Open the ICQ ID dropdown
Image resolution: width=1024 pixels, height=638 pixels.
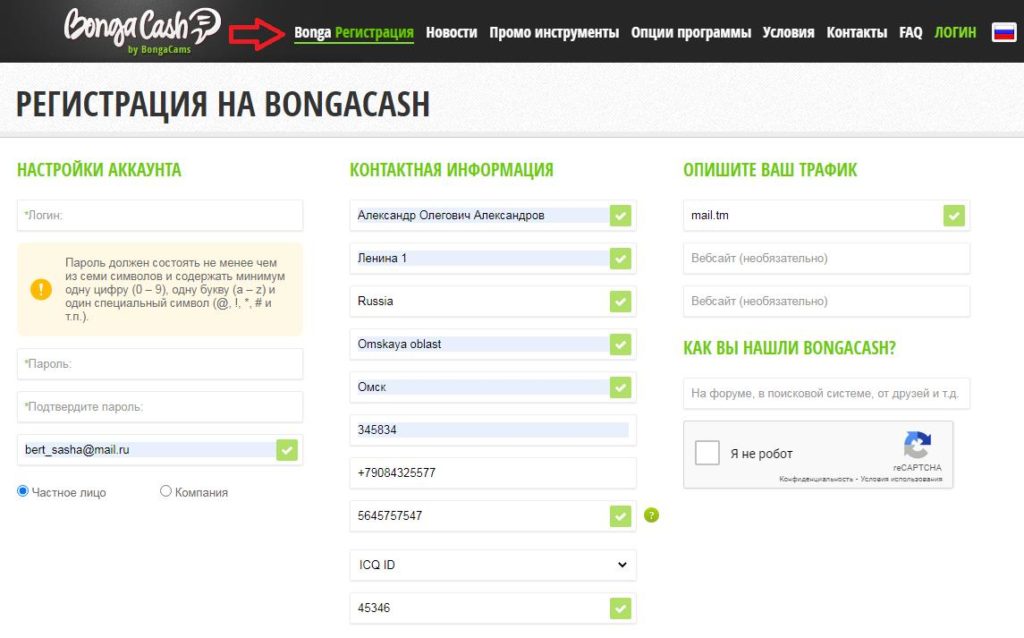coord(493,565)
